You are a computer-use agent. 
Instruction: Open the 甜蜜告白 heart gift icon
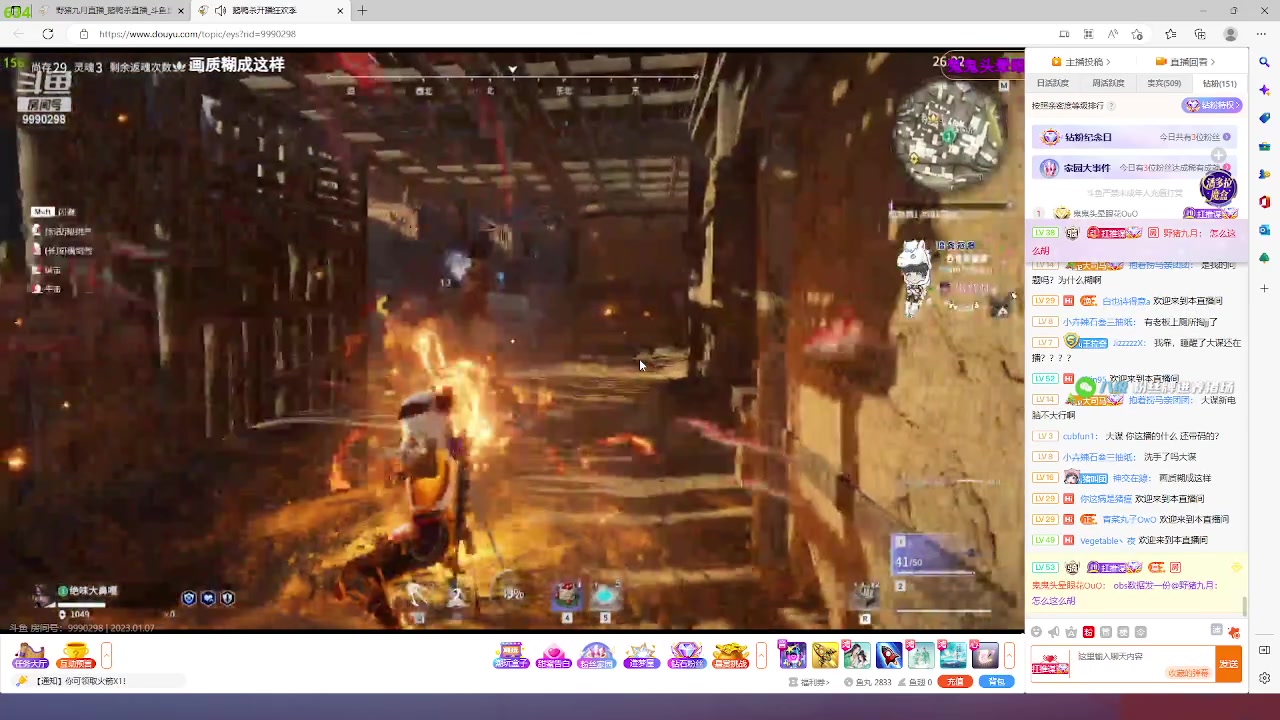(x=554, y=656)
